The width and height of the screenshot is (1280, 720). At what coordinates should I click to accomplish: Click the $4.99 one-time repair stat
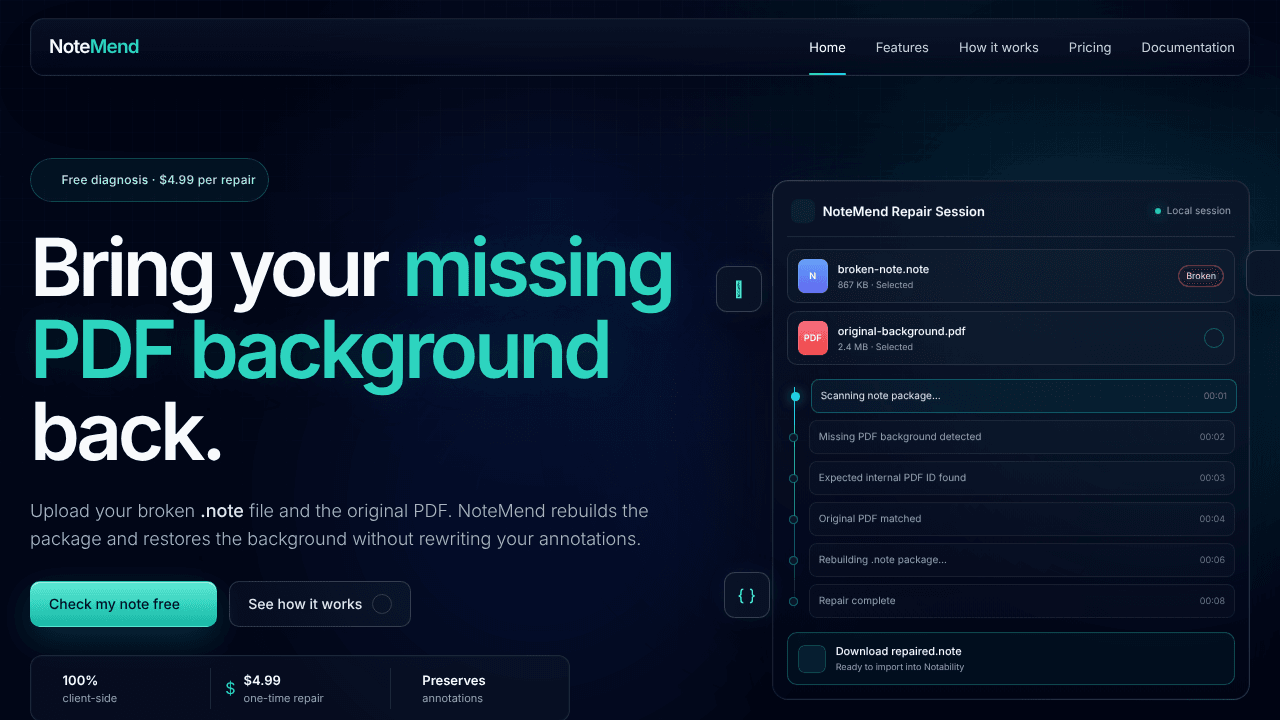tap(283, 688)
